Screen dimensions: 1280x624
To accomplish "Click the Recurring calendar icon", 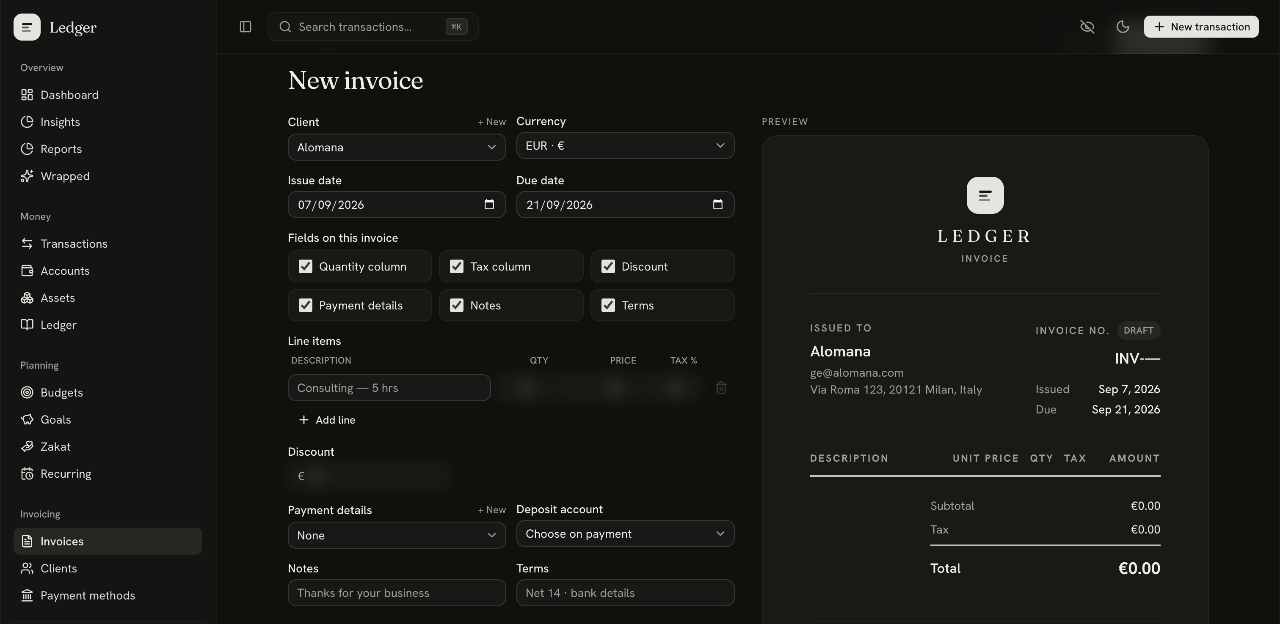I will [27, 474].
